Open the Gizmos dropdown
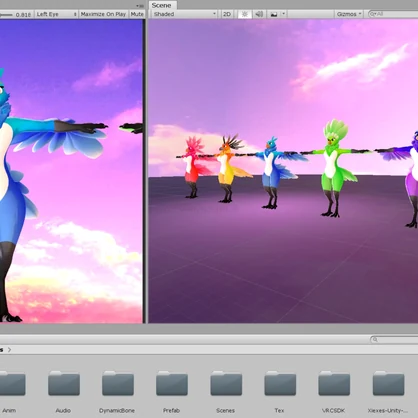Screen dimensions: 418x418 [x=349, y=14]
